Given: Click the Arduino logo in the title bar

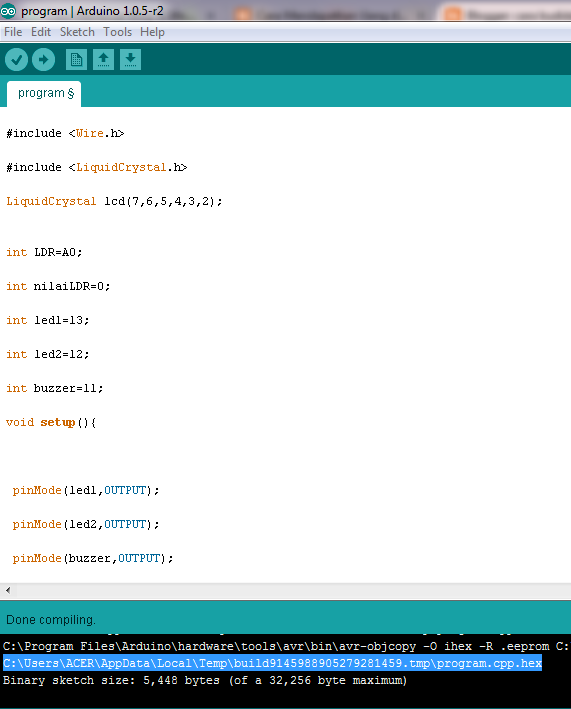Looking at the screenshot, I should [8, 10].
